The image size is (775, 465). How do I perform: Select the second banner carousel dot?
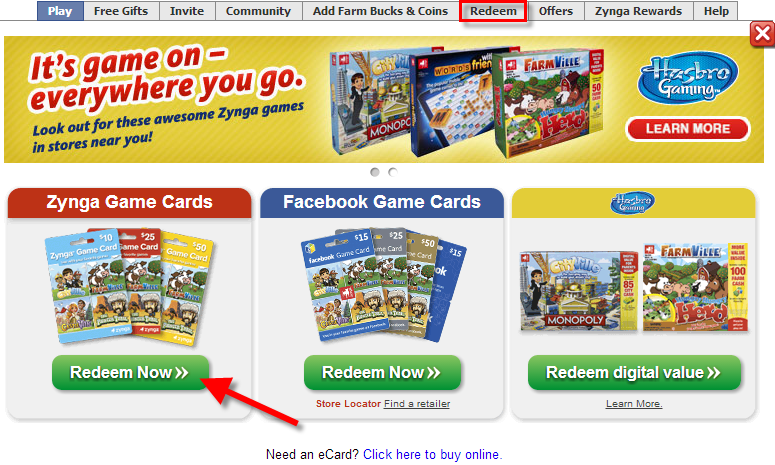(392, 172)
